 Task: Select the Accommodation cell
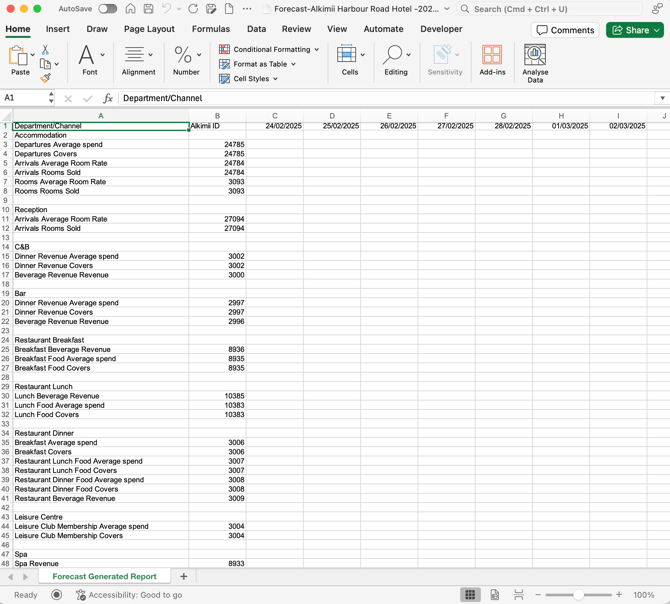click(x=101, y=135)
